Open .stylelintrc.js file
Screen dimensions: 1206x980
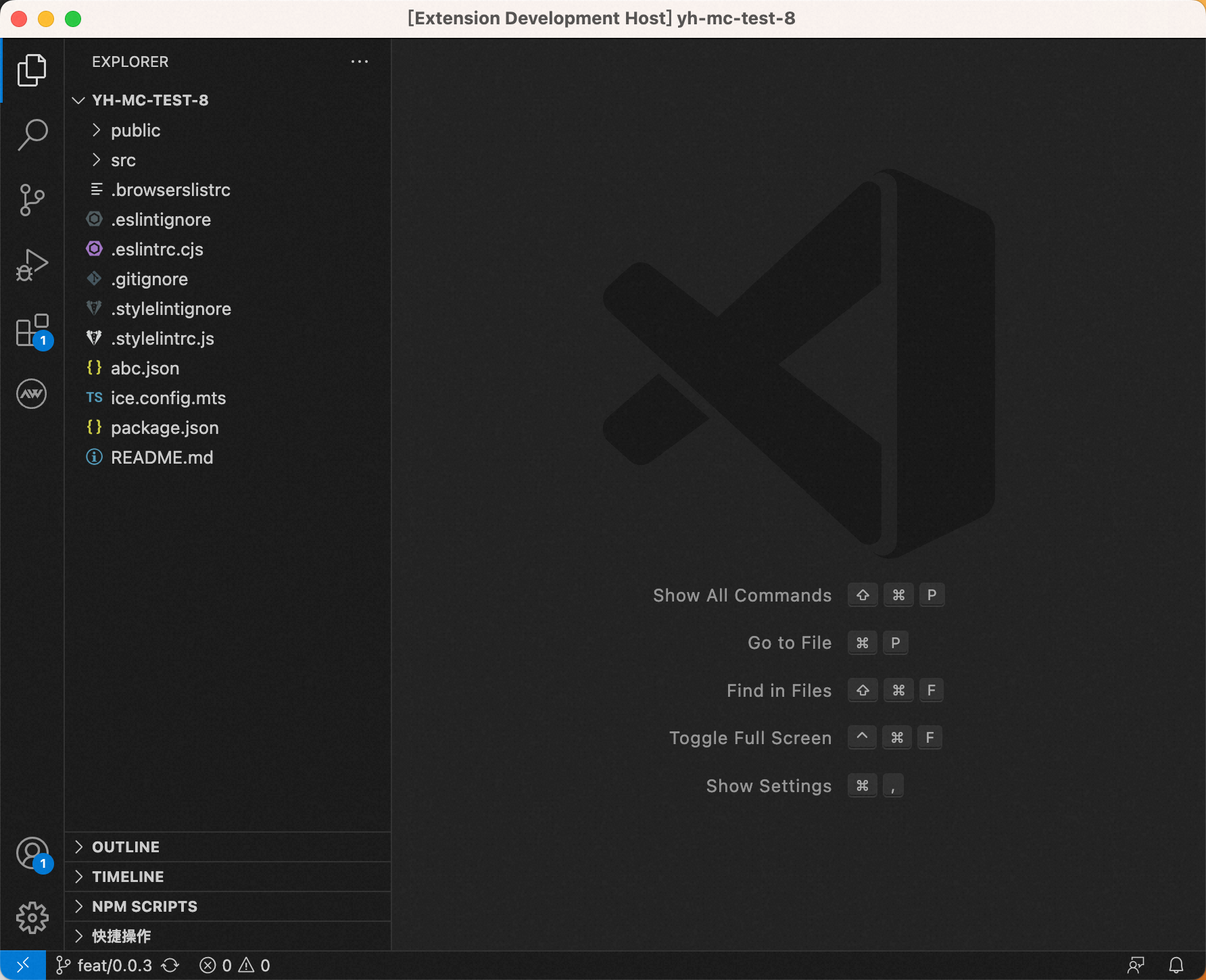228,339
